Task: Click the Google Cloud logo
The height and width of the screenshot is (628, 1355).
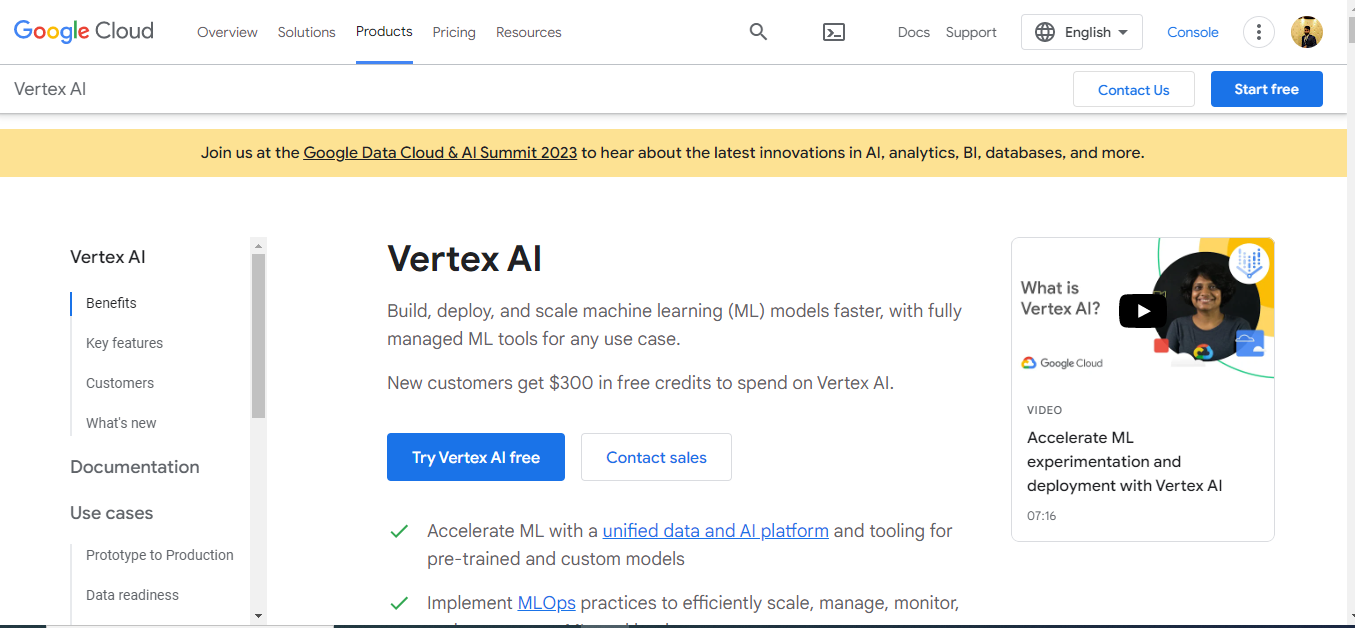Action: point(84,31)
